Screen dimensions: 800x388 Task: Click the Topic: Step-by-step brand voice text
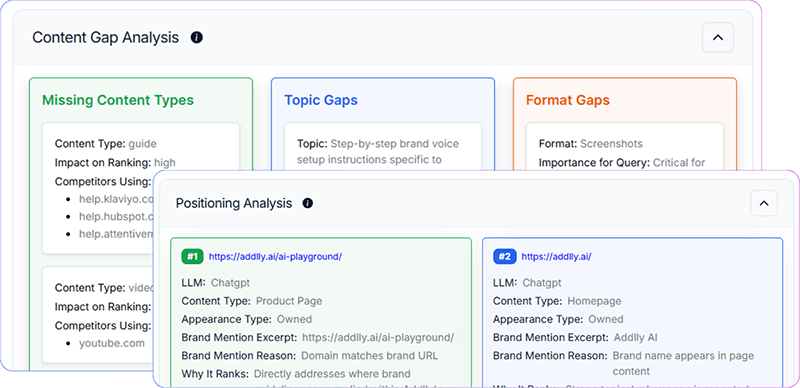[378, 152]
